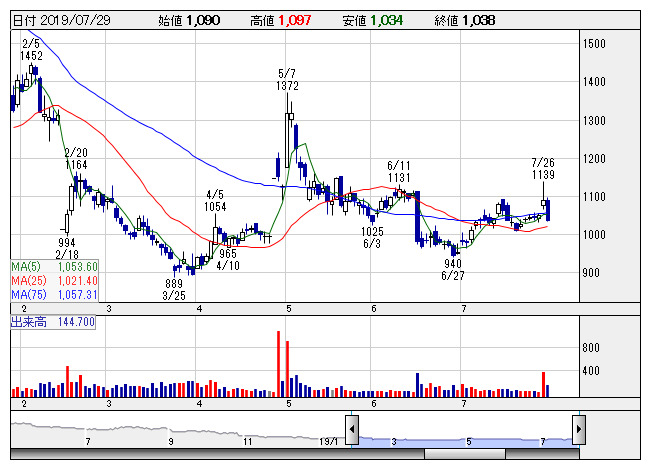Click the tallest red volume bar in May
Screen dimensions: 652x469
tap(278, 364)
